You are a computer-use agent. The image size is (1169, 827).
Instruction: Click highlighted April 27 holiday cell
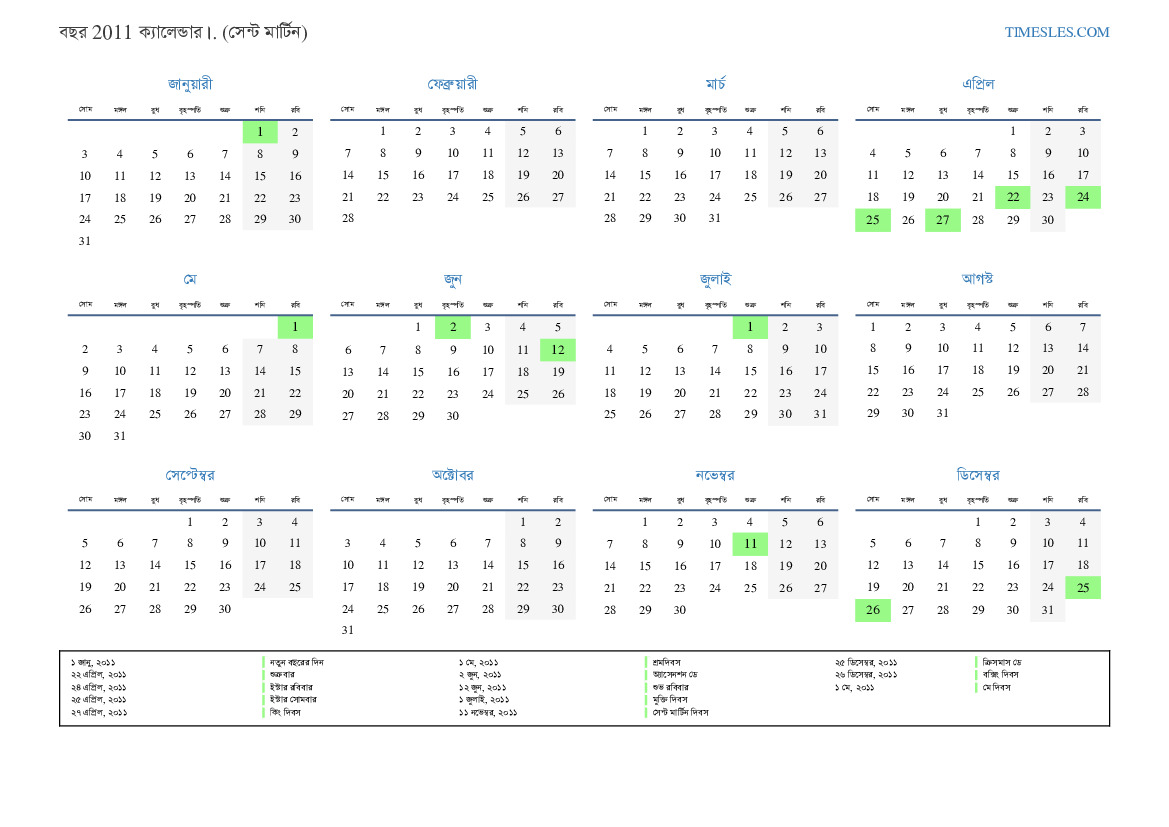click(x=943, y=220)
